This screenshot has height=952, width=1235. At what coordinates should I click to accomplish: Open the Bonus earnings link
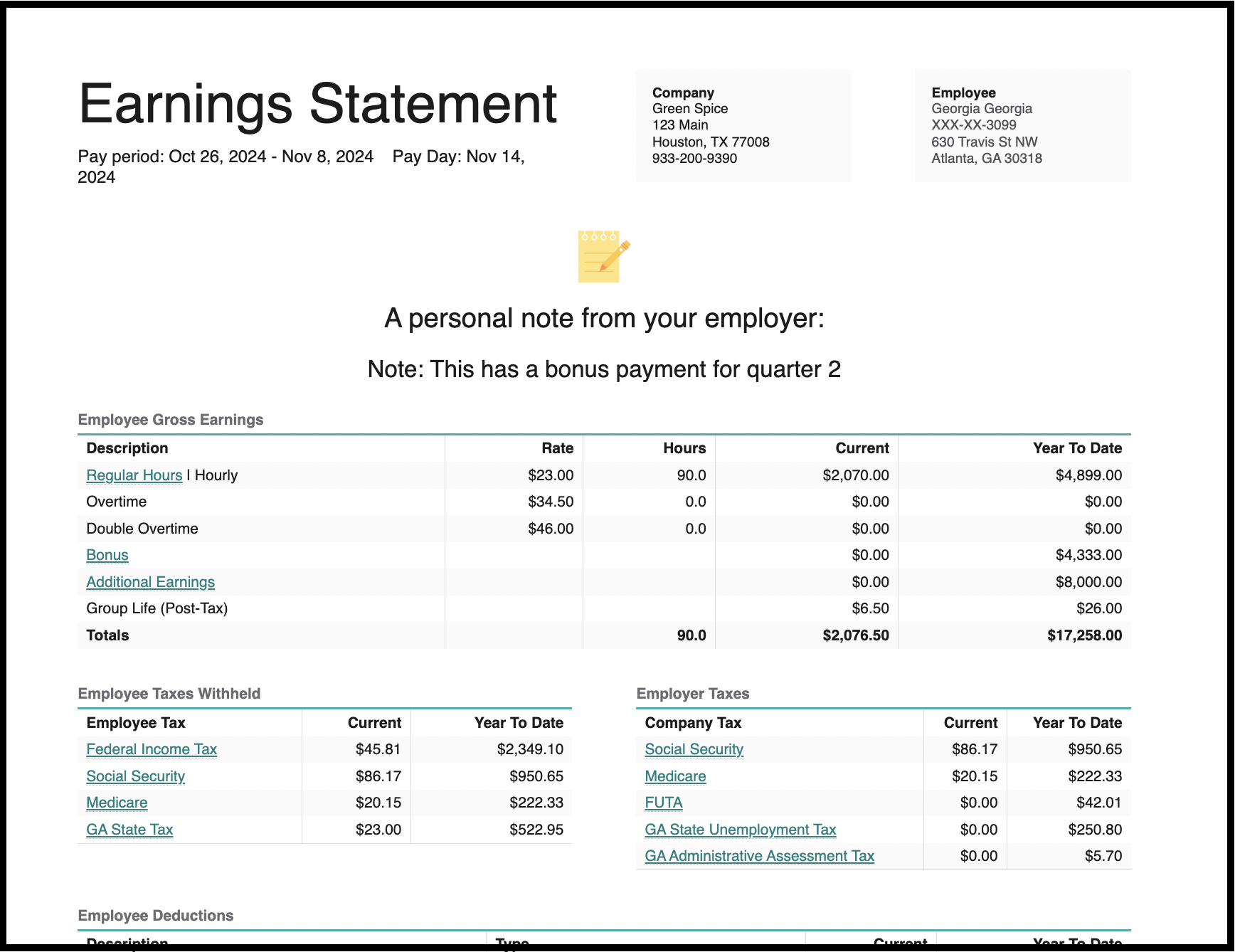(107, 554)
